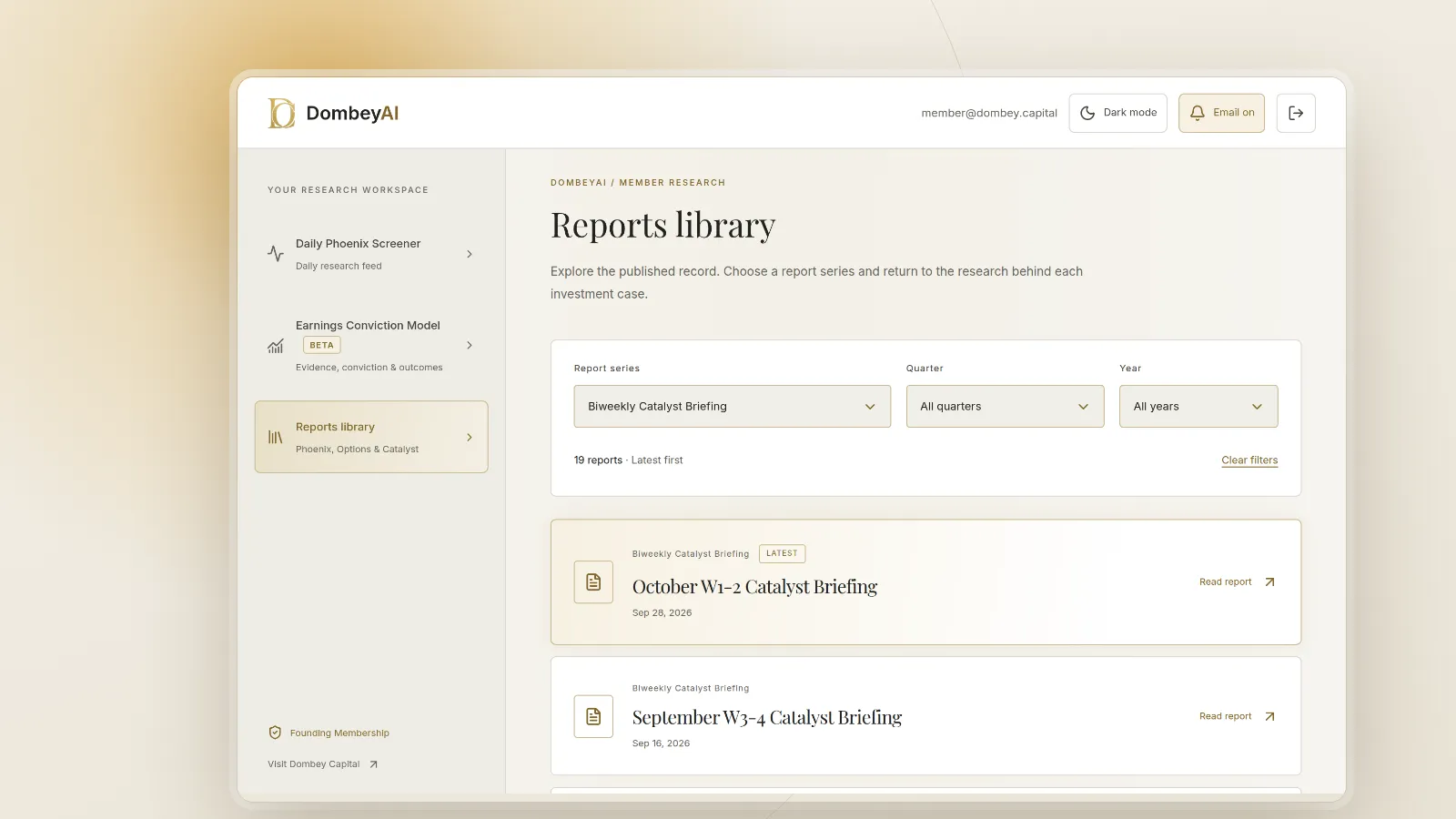Click the October W1-2 briefing document icon
1456x819 pixels.
point(593,582)
